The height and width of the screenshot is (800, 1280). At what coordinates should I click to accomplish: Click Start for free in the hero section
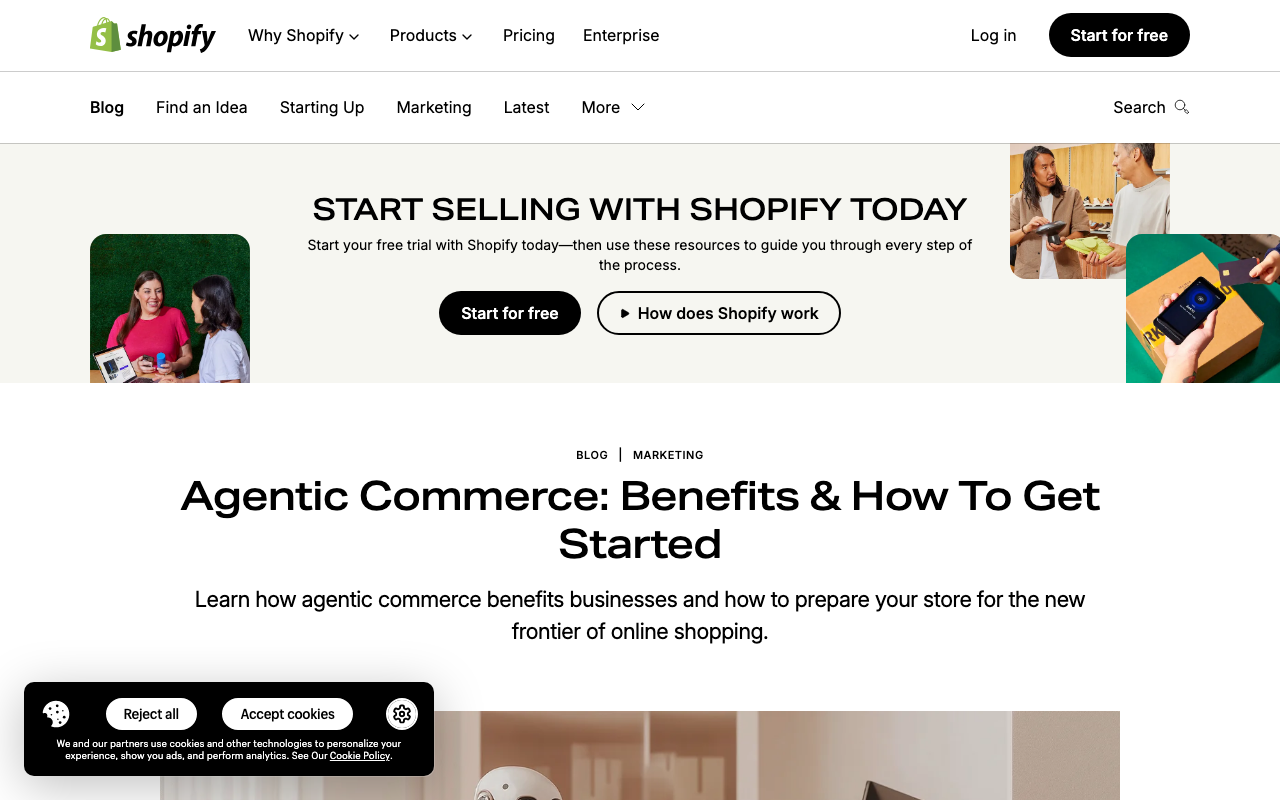tap(509, 312)
